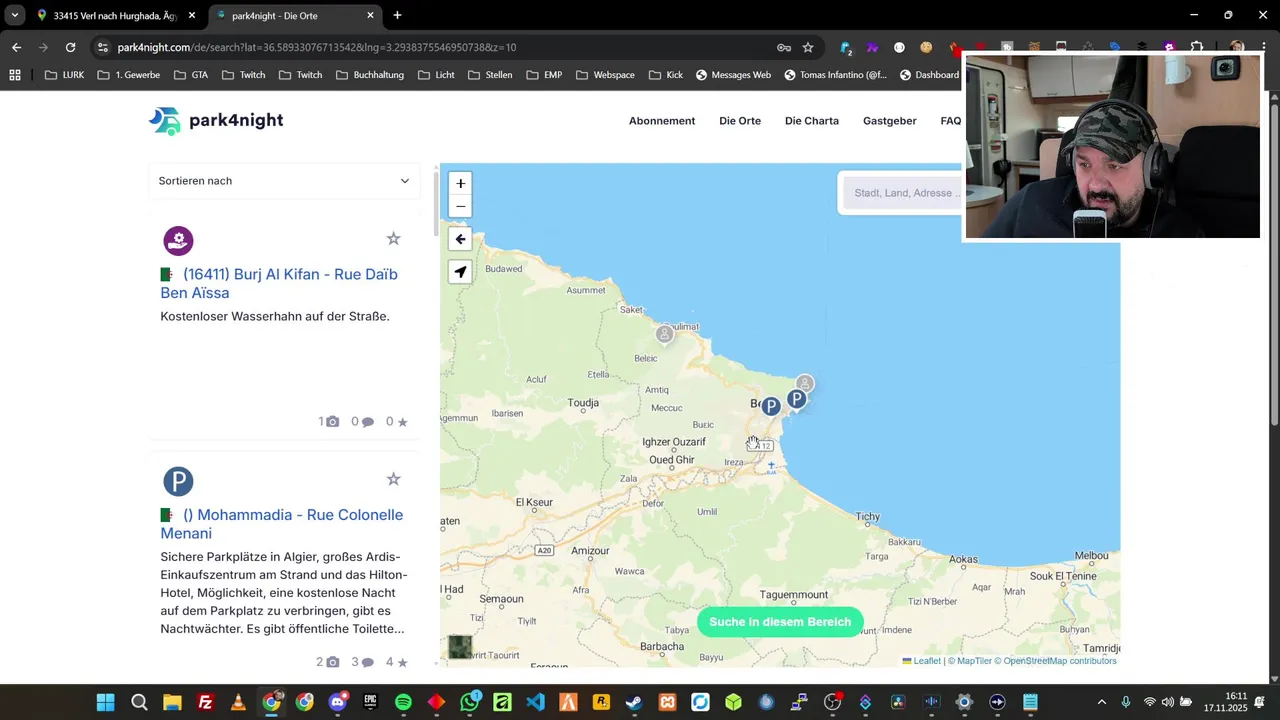Open the Tomas Infantino bookmark
Image resolution: width=1280 pixels, height=720 pixels.
point(835,75)
